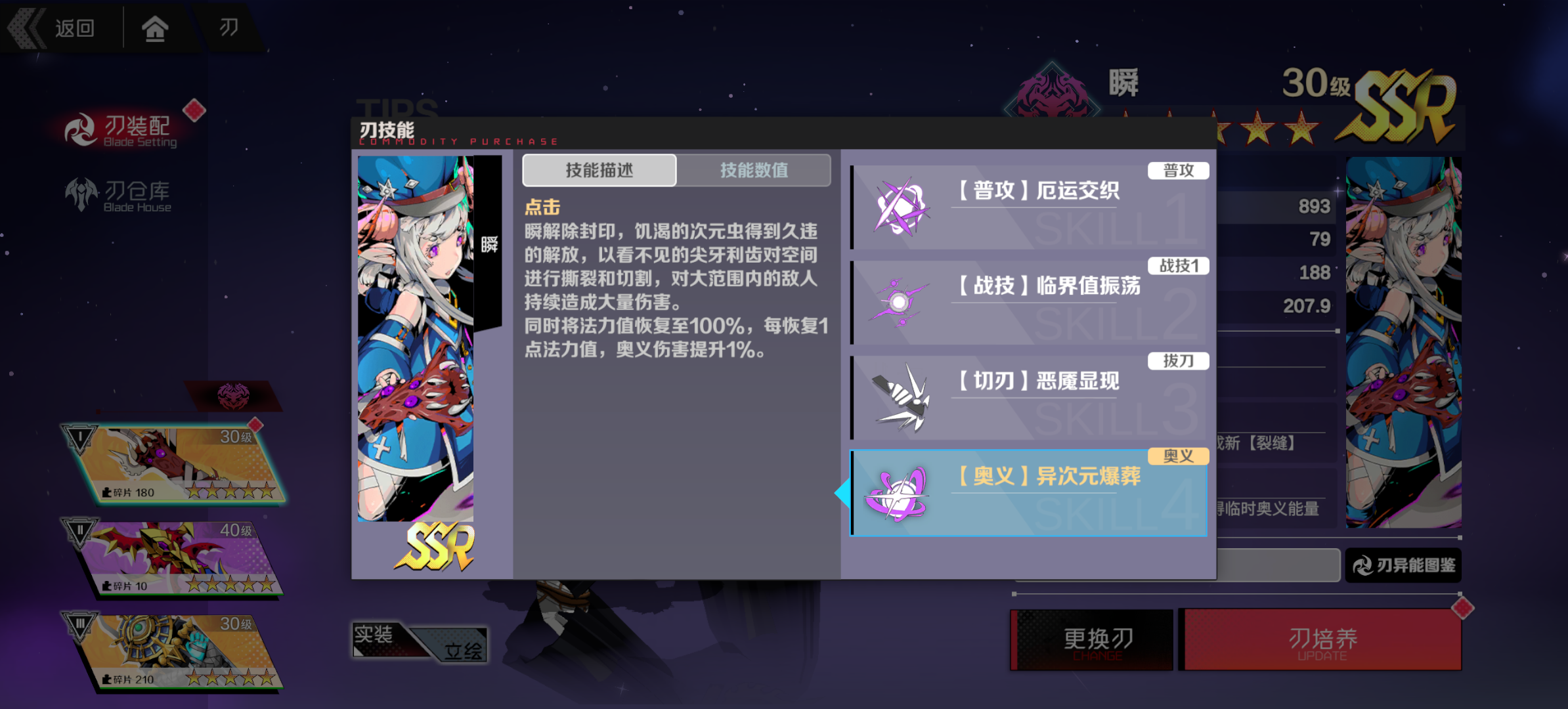
Task: Switch to 技能数值 tab
Action: 754,171
